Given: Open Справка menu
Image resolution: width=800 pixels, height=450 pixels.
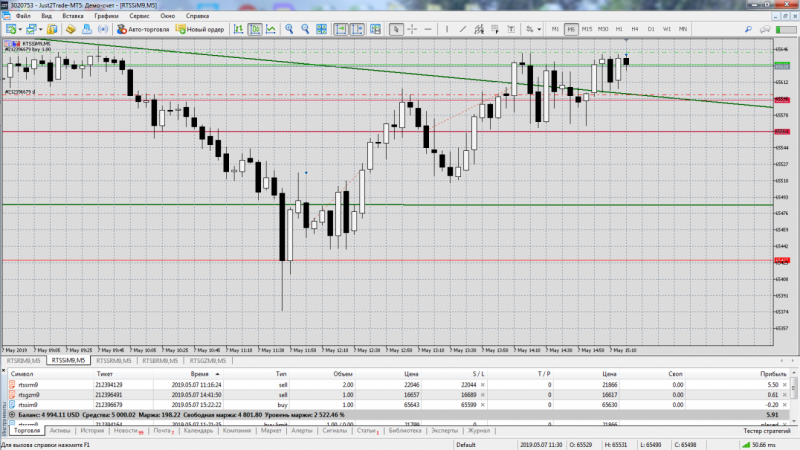Looking at the screenshot, I should 197,16.
